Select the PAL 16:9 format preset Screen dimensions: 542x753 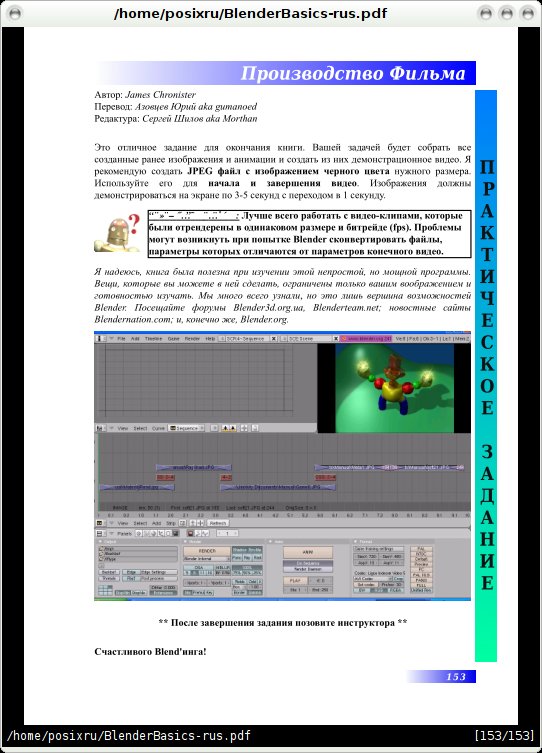click(x=421, y=575)
